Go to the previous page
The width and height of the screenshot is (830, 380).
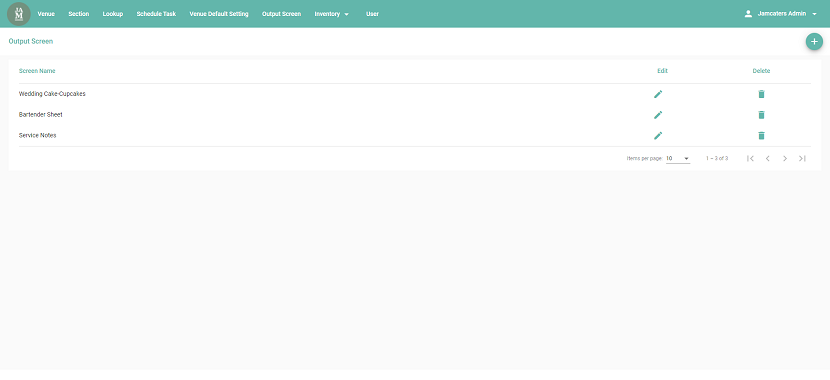pos(768,158)
